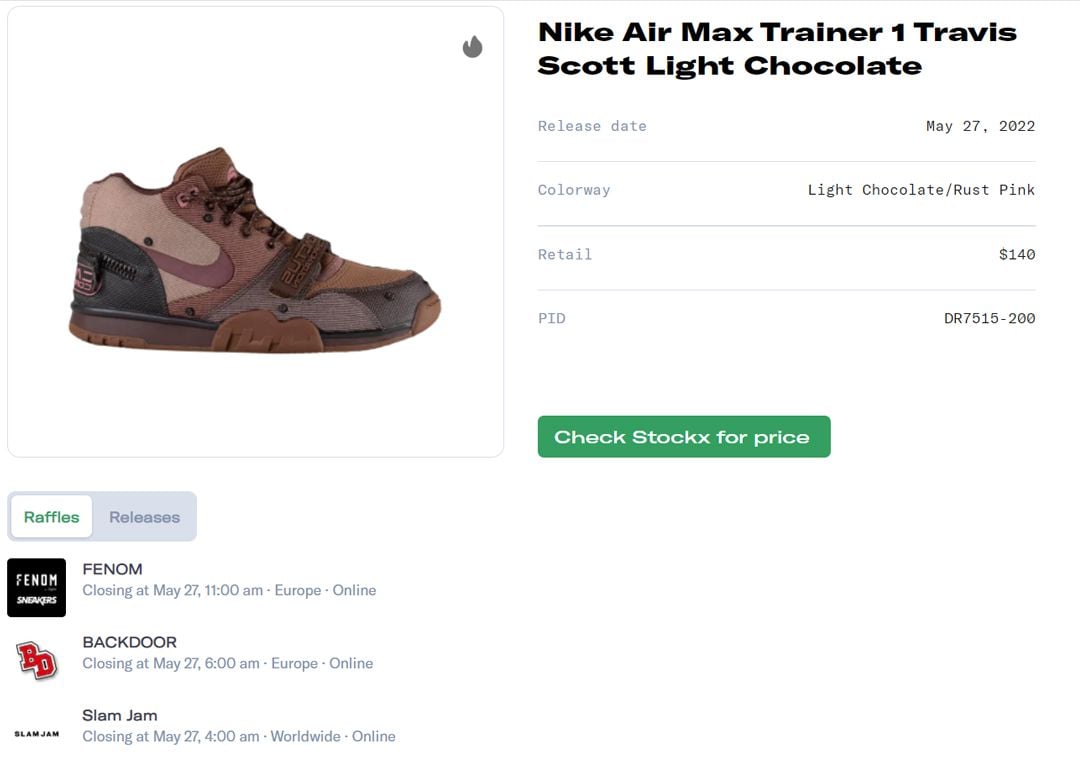This screenshot has width=1080, height=760.
Task: Click the Colorway label
Action: (x=574, y=190)
